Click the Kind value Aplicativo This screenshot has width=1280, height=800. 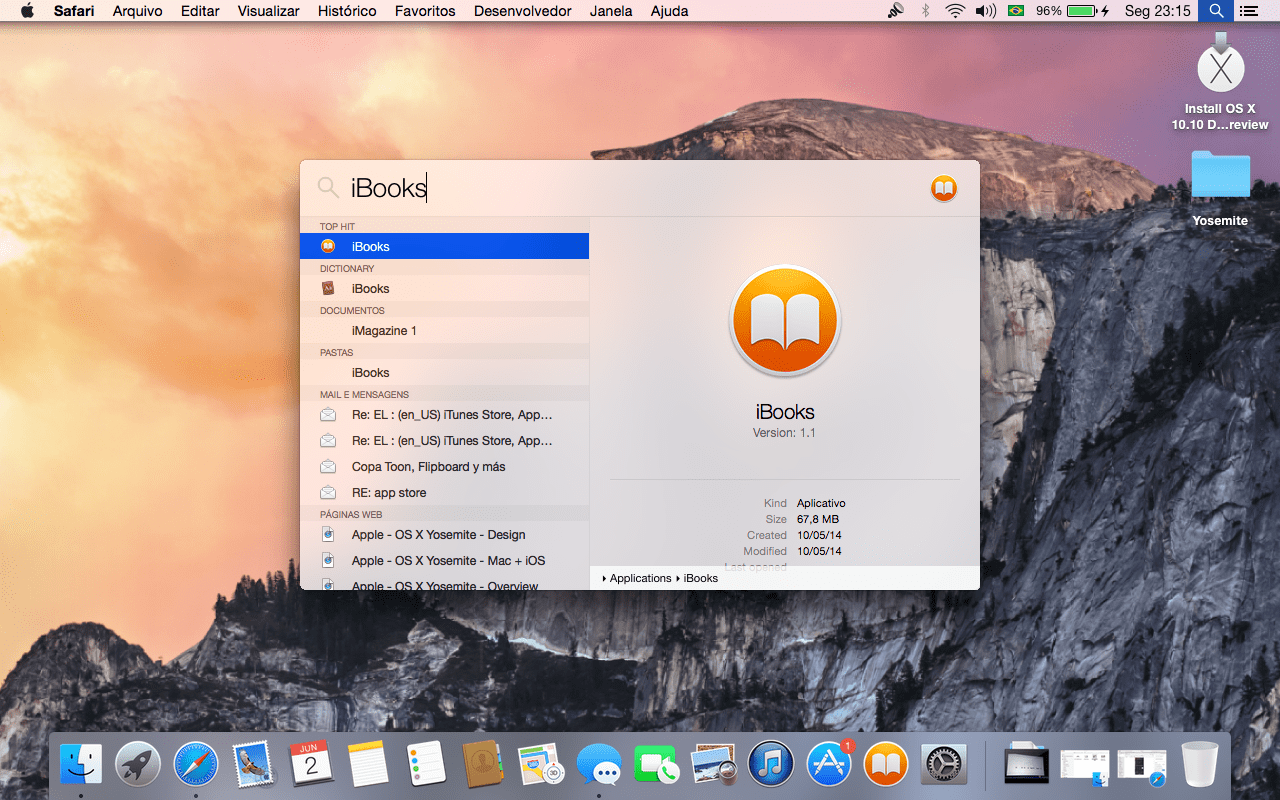(x=821, y=503)
